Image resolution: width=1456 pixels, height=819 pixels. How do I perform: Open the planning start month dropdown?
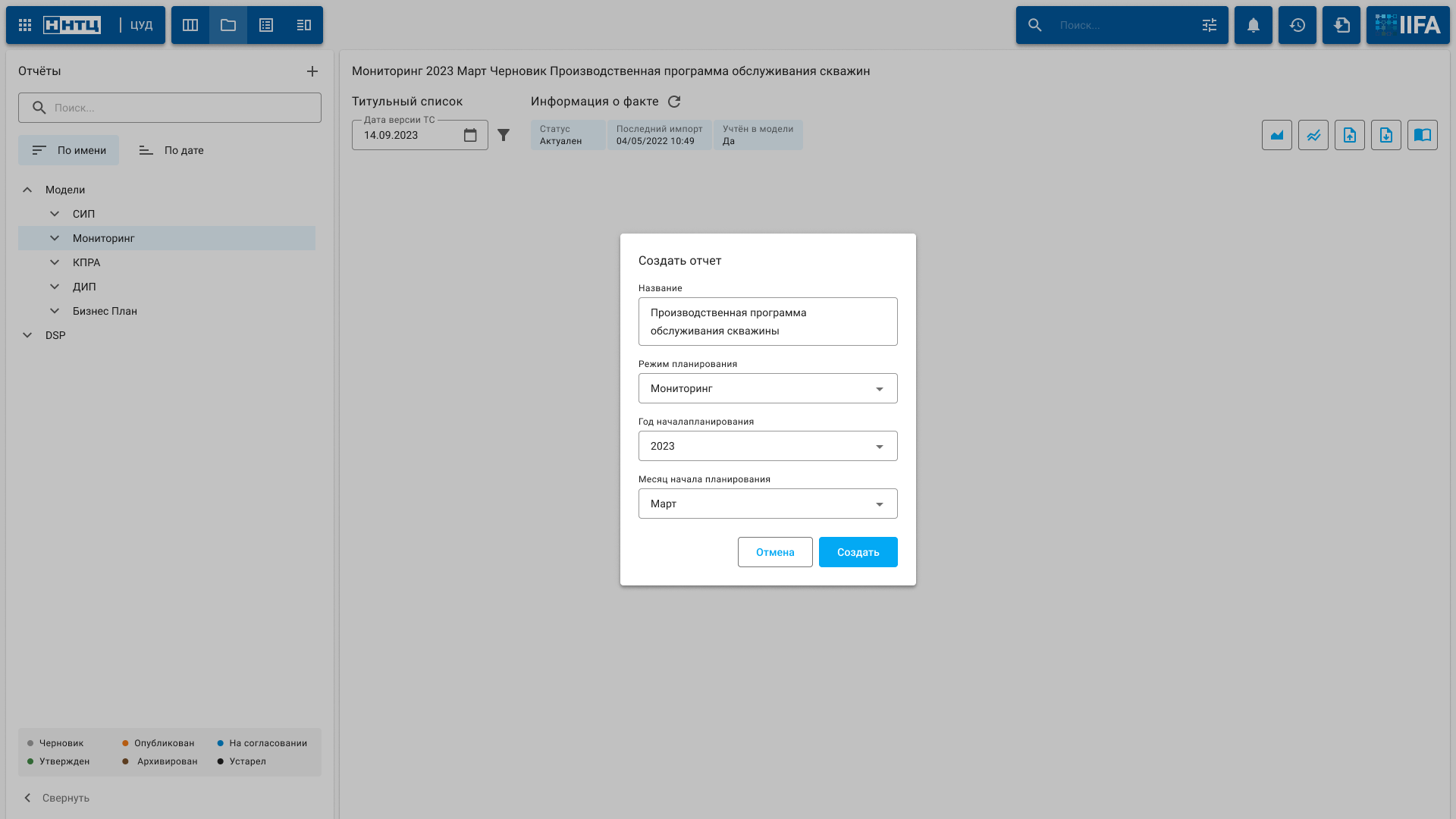pyautogui.click(x=767, y=504)
